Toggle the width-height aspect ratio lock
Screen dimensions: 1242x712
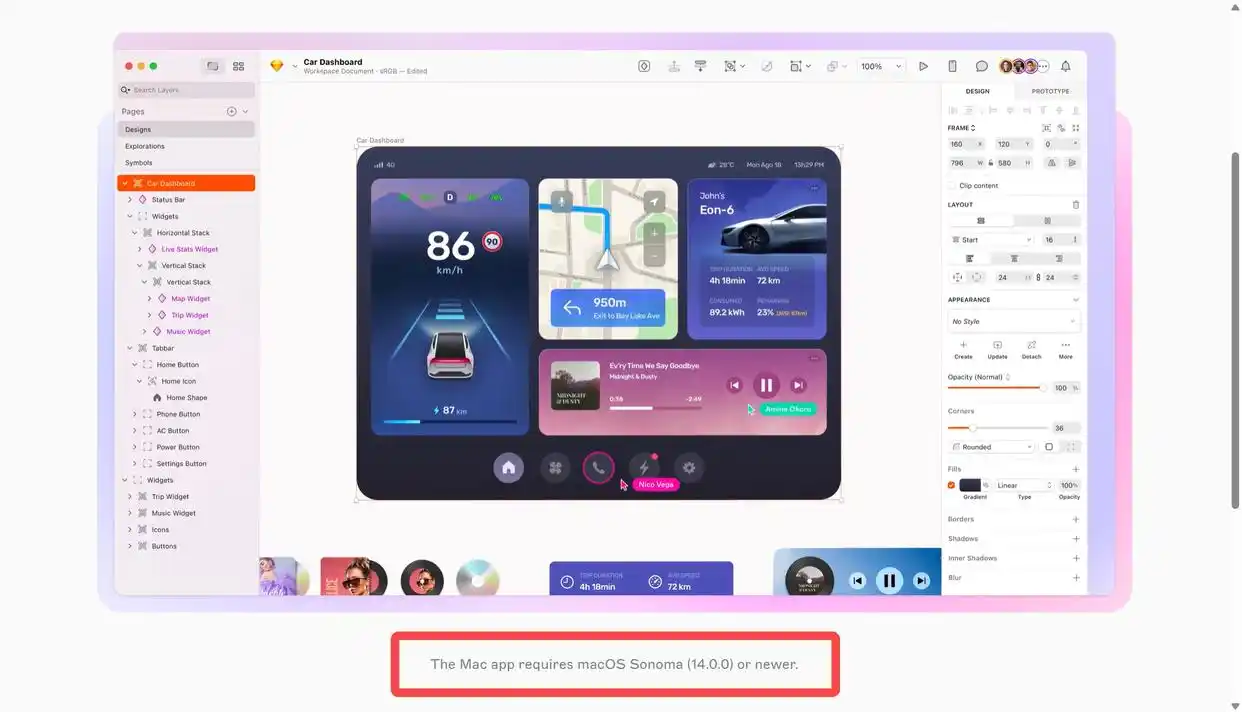coord(991,163)
